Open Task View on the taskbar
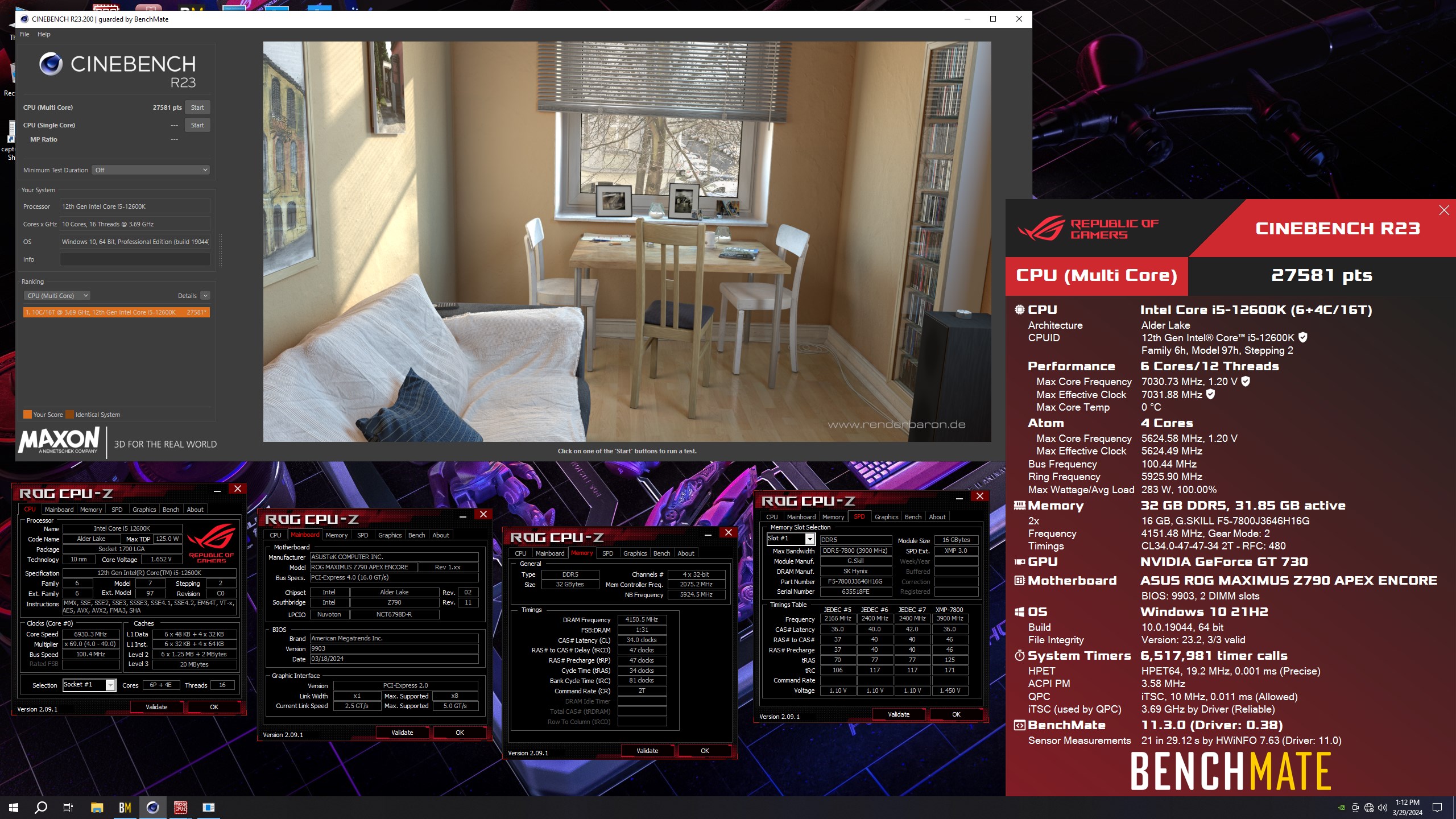Screen dimensions: 1456x819 (x=68, y=807)
